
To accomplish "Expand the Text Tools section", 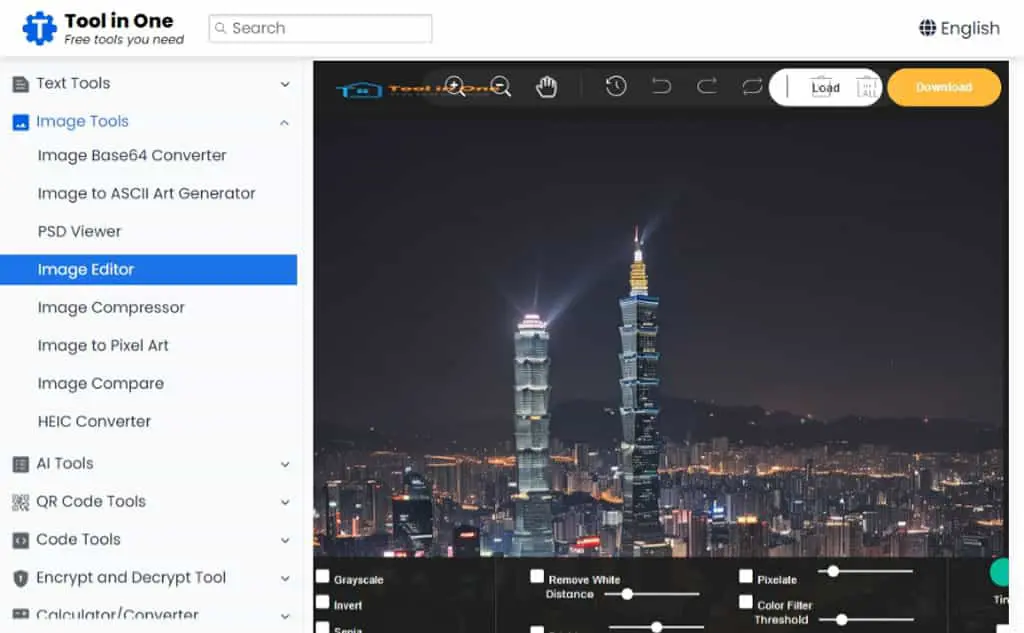I will pyautogui.click(x=149, y=84).
